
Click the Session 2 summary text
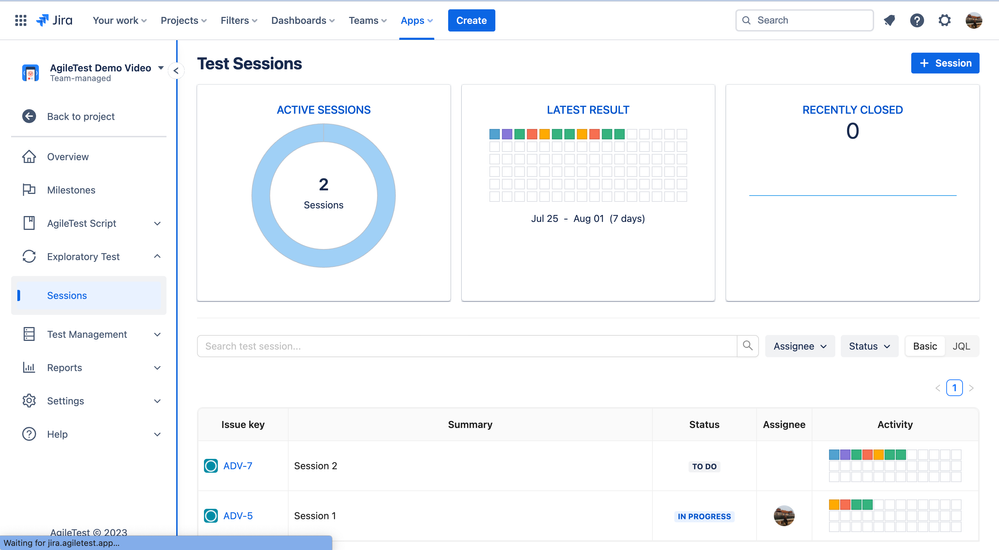315,466
